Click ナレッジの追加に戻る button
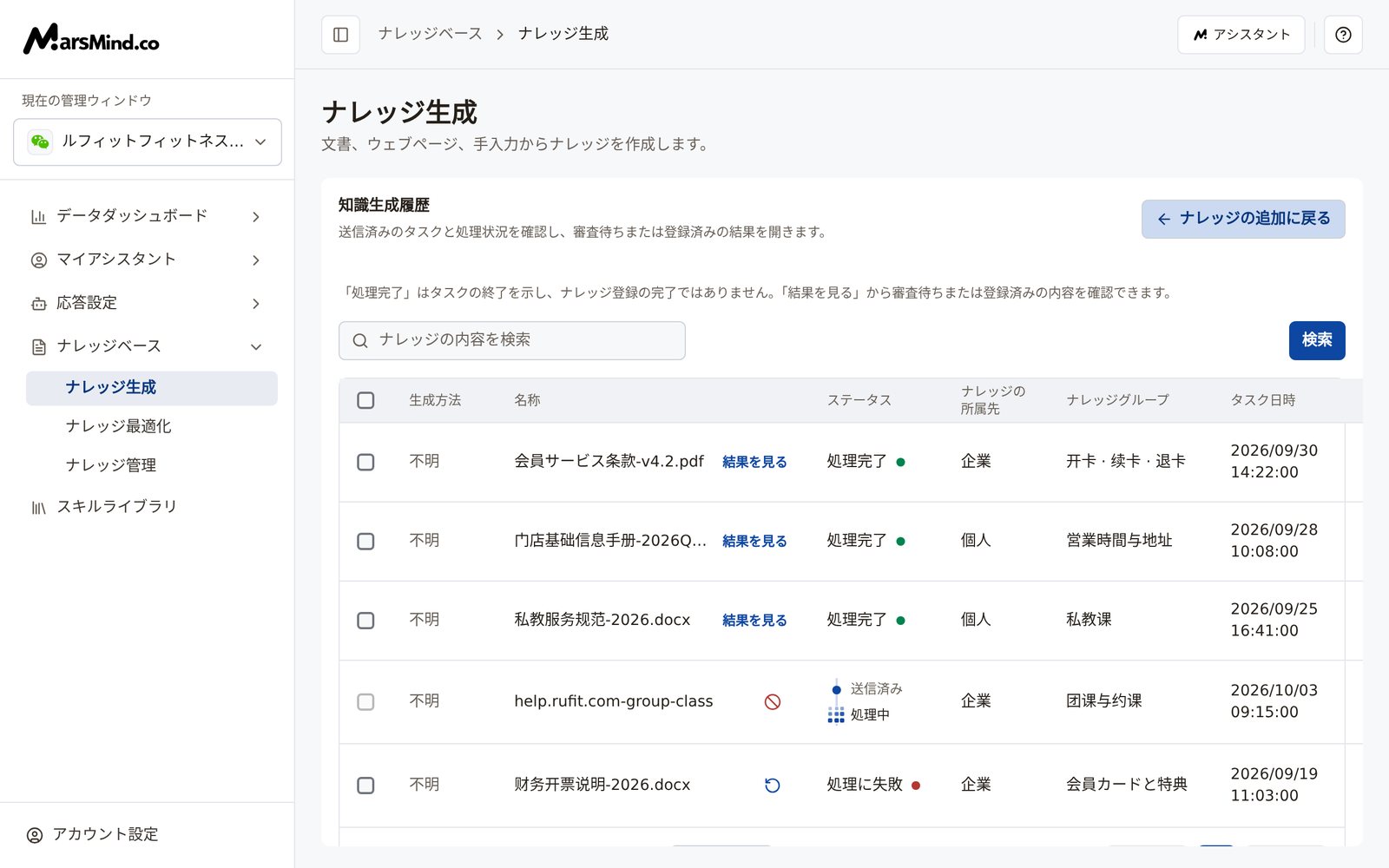The width and height of the screenshot is (1389, 868). click(x=1243, y=219)
